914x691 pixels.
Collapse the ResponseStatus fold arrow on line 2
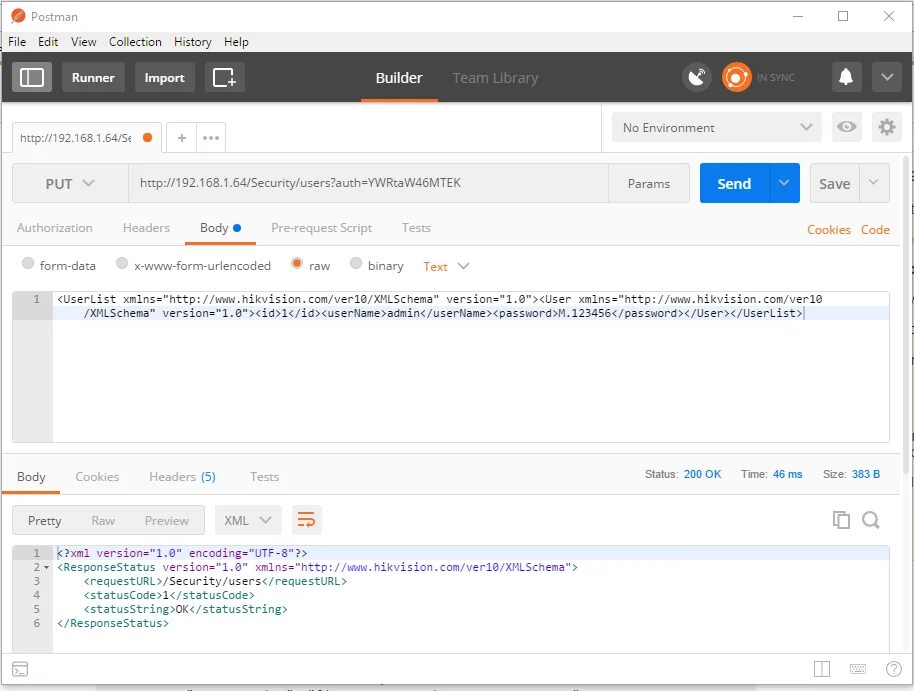pyautogui.click(x=47, y=567)
